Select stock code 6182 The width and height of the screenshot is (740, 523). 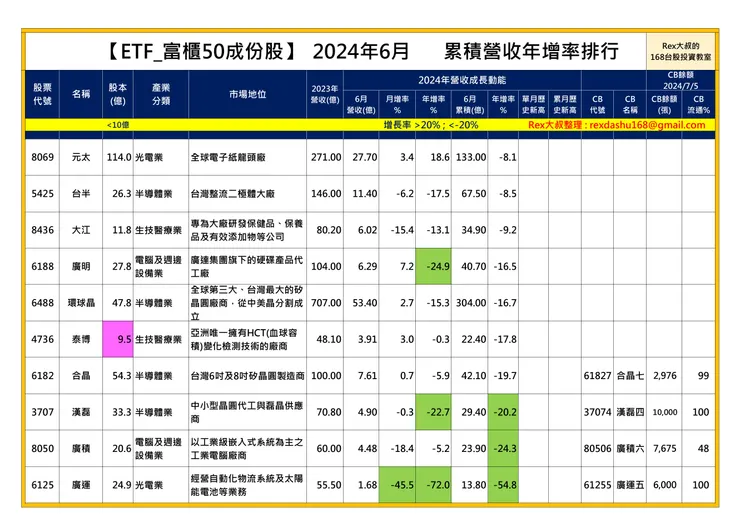click(x=42, y=375)
